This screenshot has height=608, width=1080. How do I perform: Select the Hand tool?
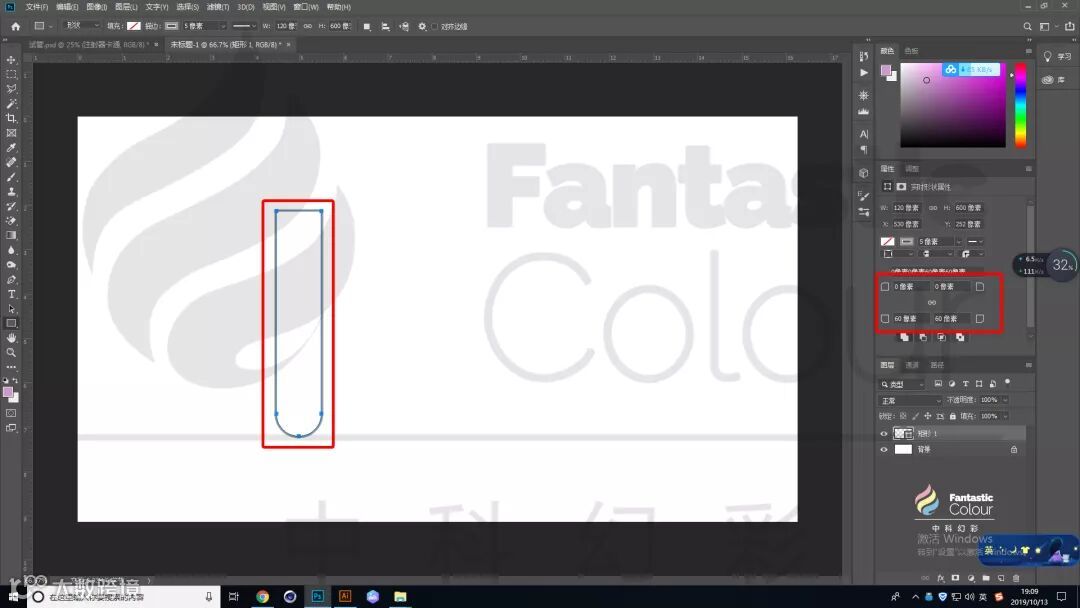pyautogui.click(x=11, y=338)
